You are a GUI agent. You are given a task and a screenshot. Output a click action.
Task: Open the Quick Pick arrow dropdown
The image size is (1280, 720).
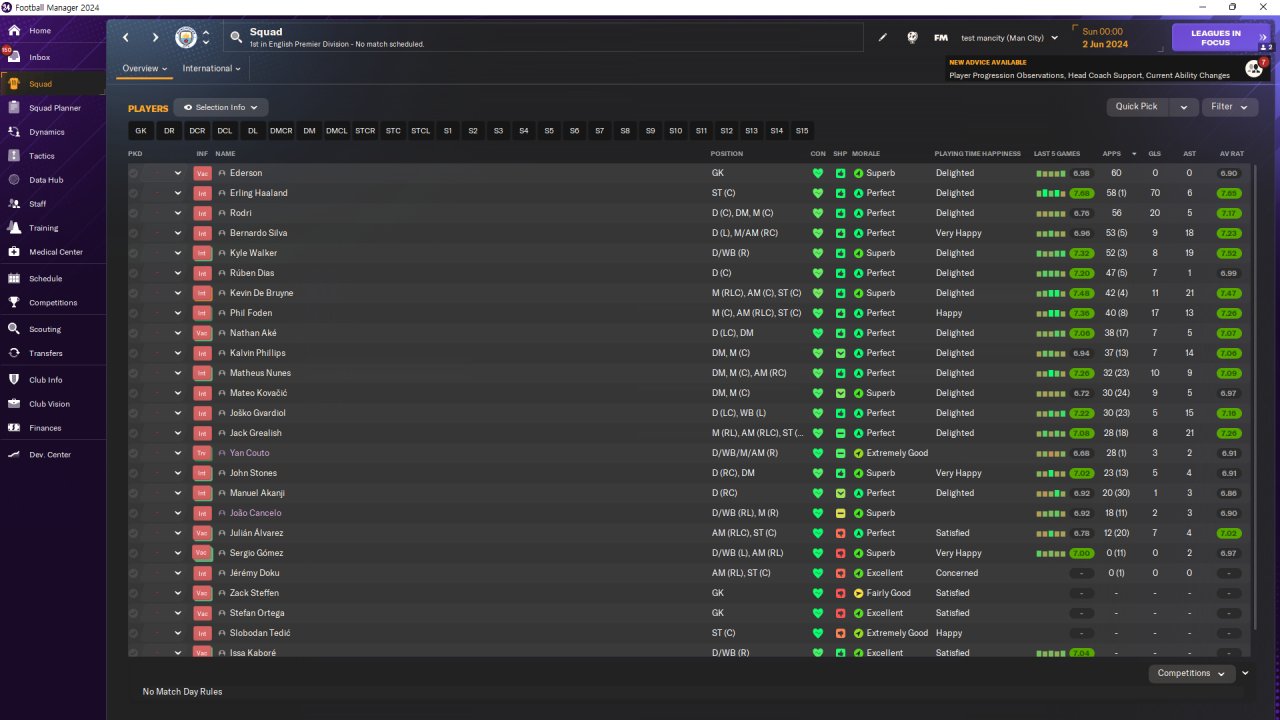click(1184, 107)
